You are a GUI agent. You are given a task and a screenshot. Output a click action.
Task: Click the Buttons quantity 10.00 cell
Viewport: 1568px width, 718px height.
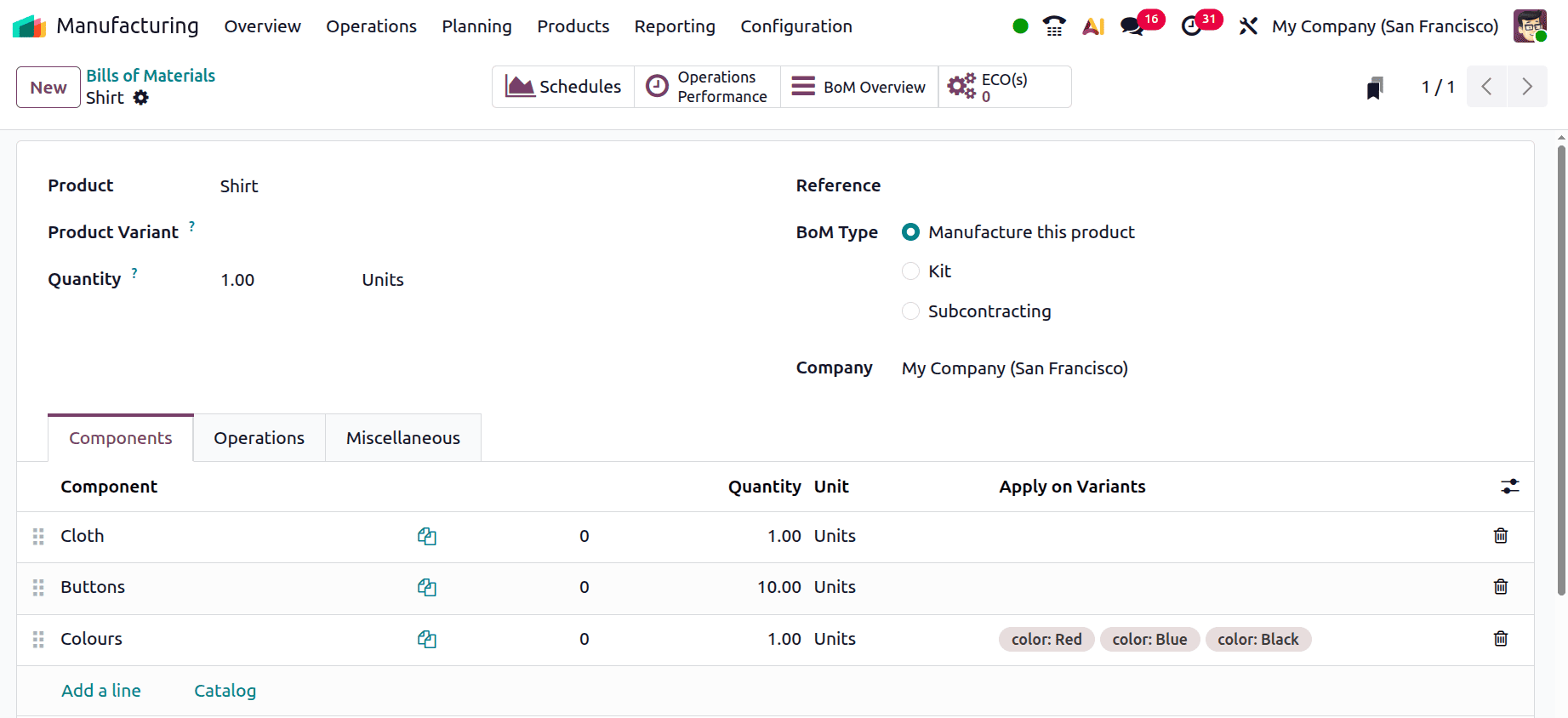point(779,587)
